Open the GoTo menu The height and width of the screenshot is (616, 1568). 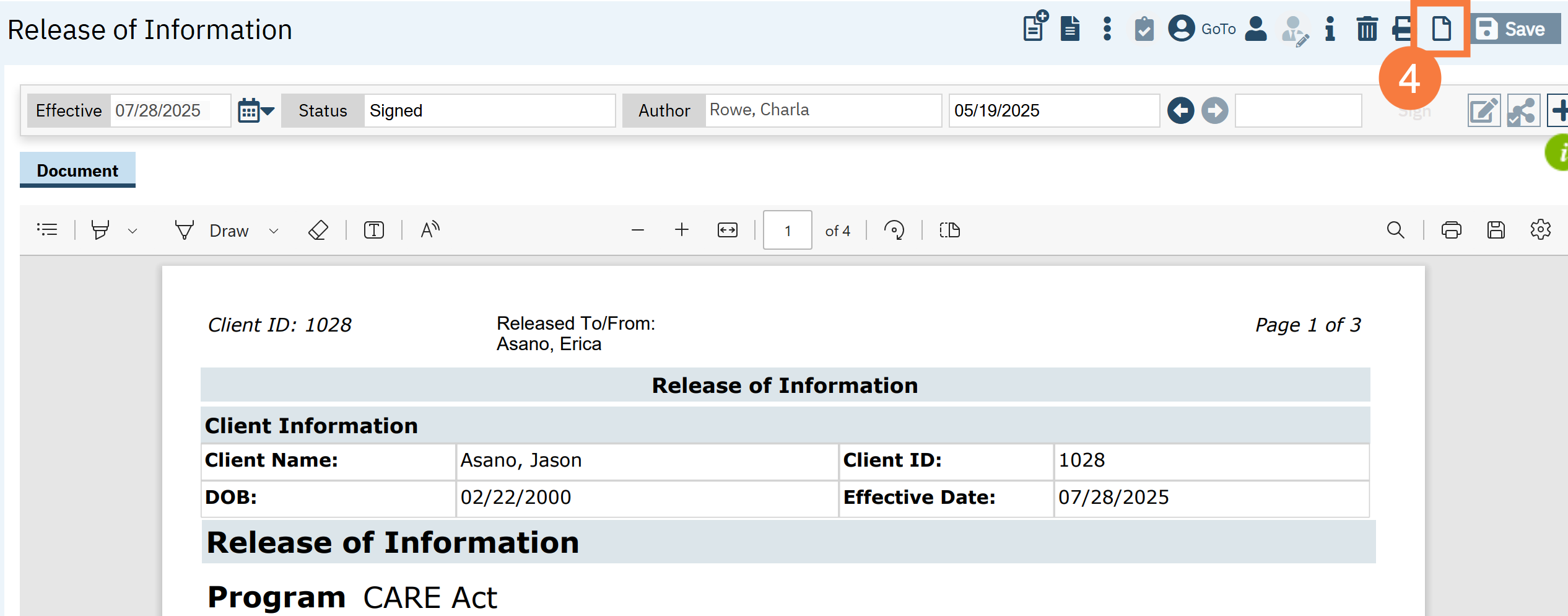(1202, 29)
